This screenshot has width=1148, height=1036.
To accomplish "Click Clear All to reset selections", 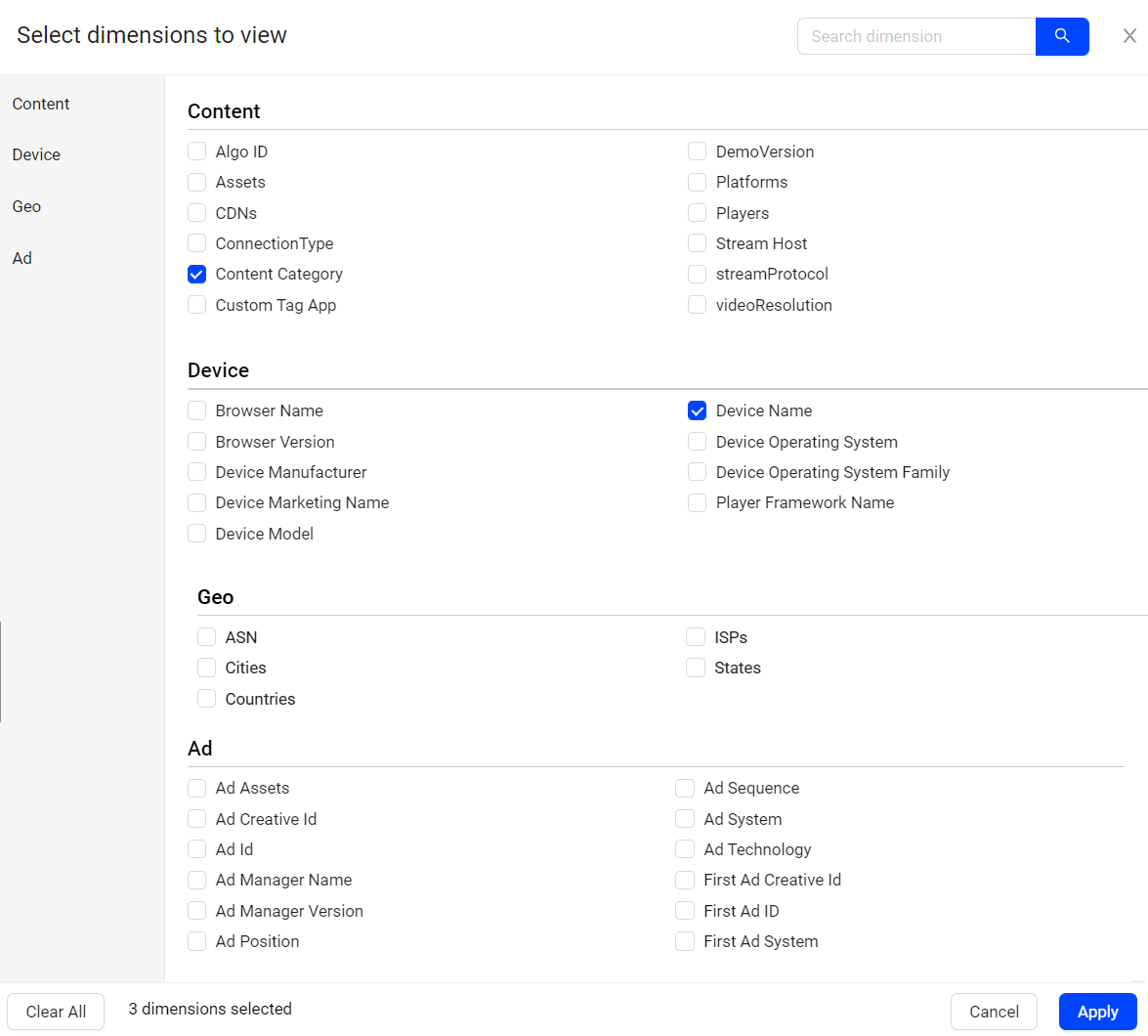I will [56, 1012].
